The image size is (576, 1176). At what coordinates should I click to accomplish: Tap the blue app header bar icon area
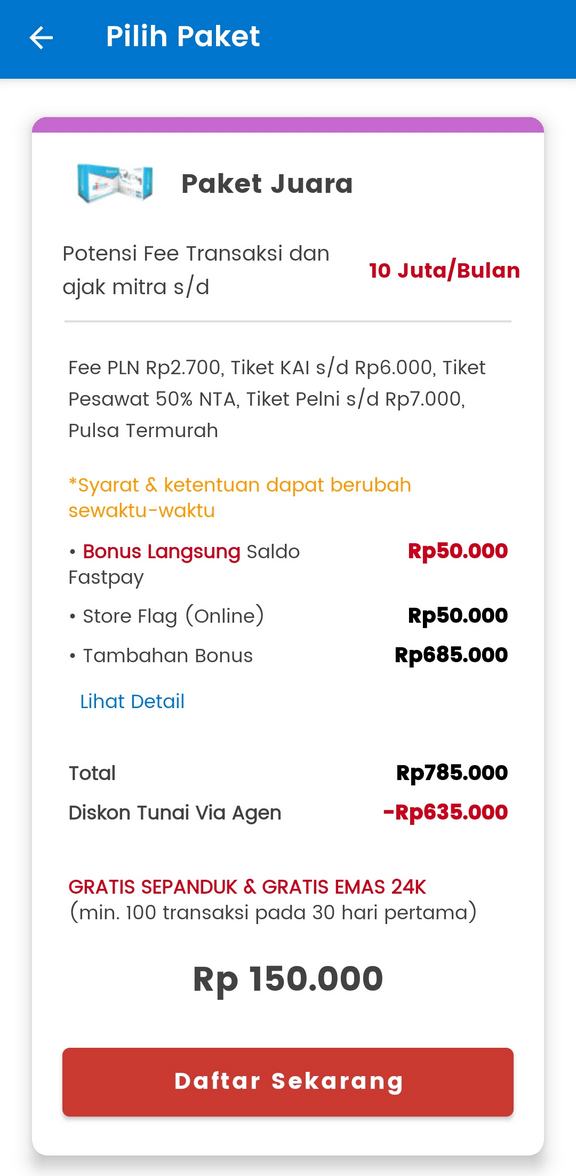pyautogui.click(x=288, y=38)
